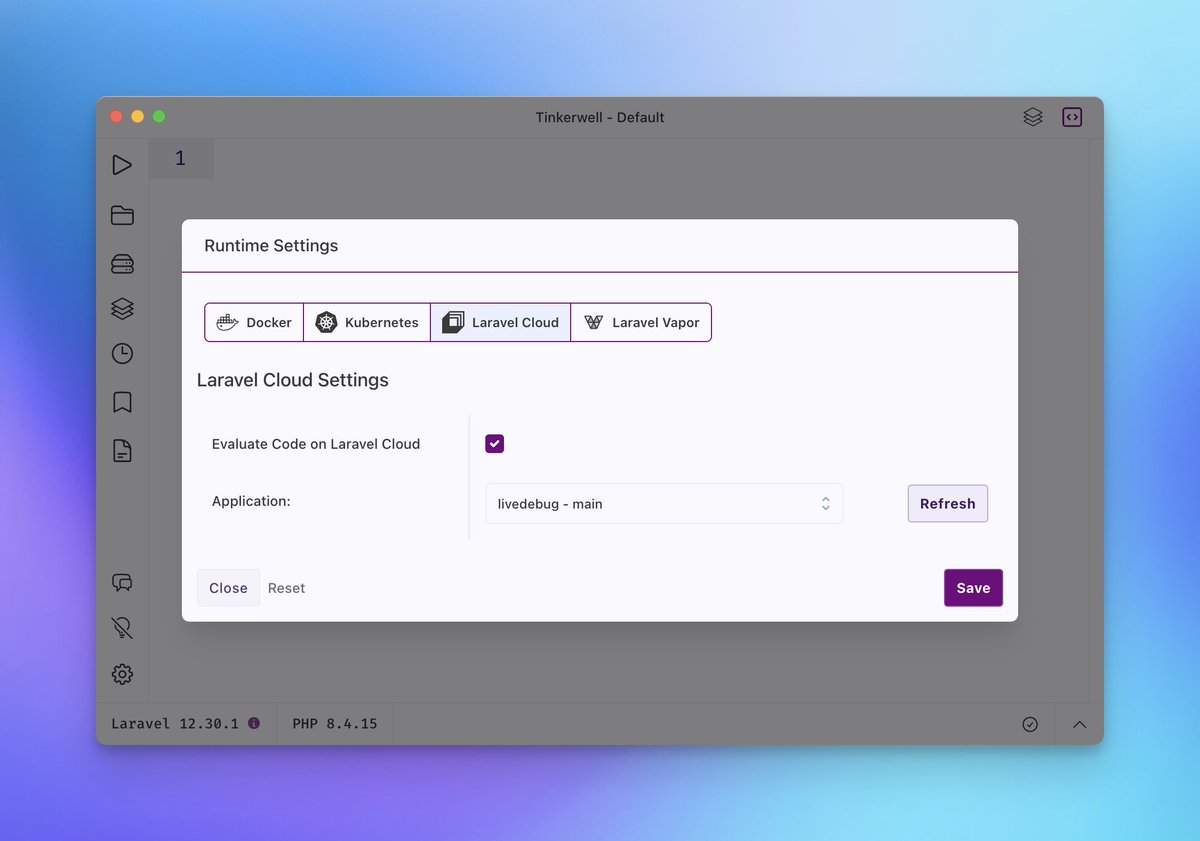
Task: Click the title bar layers icon
Action: point(1033,117)
